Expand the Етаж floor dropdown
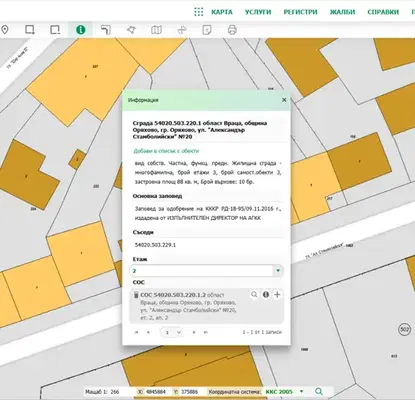Screen dimensions: 415x400 click(x=278, y=271)
